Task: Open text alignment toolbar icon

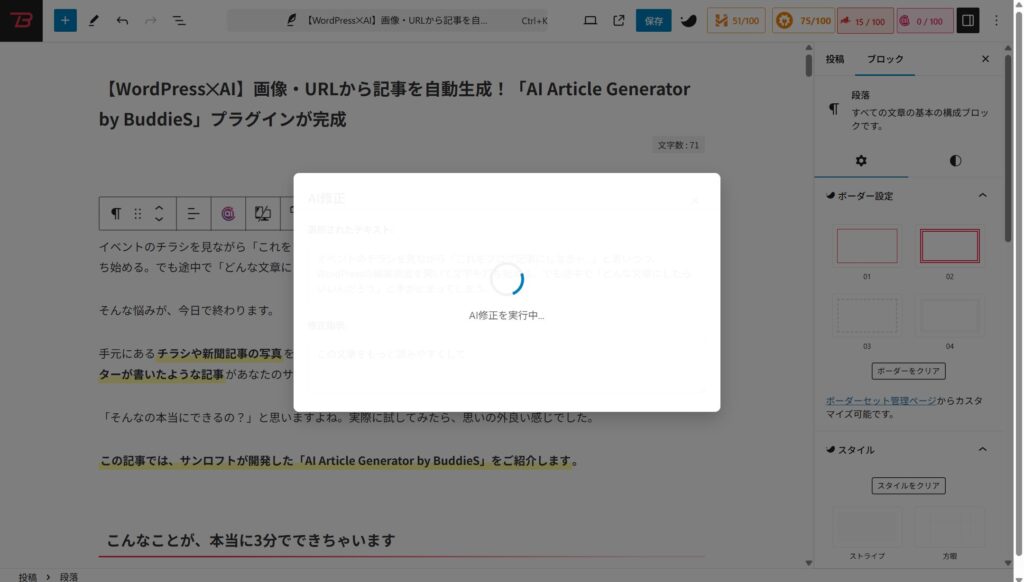Action: 193,214
